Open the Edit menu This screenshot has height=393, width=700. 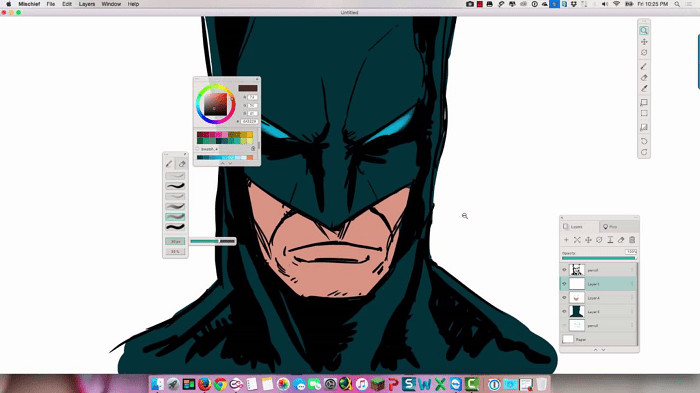click(x=67, y=4)
